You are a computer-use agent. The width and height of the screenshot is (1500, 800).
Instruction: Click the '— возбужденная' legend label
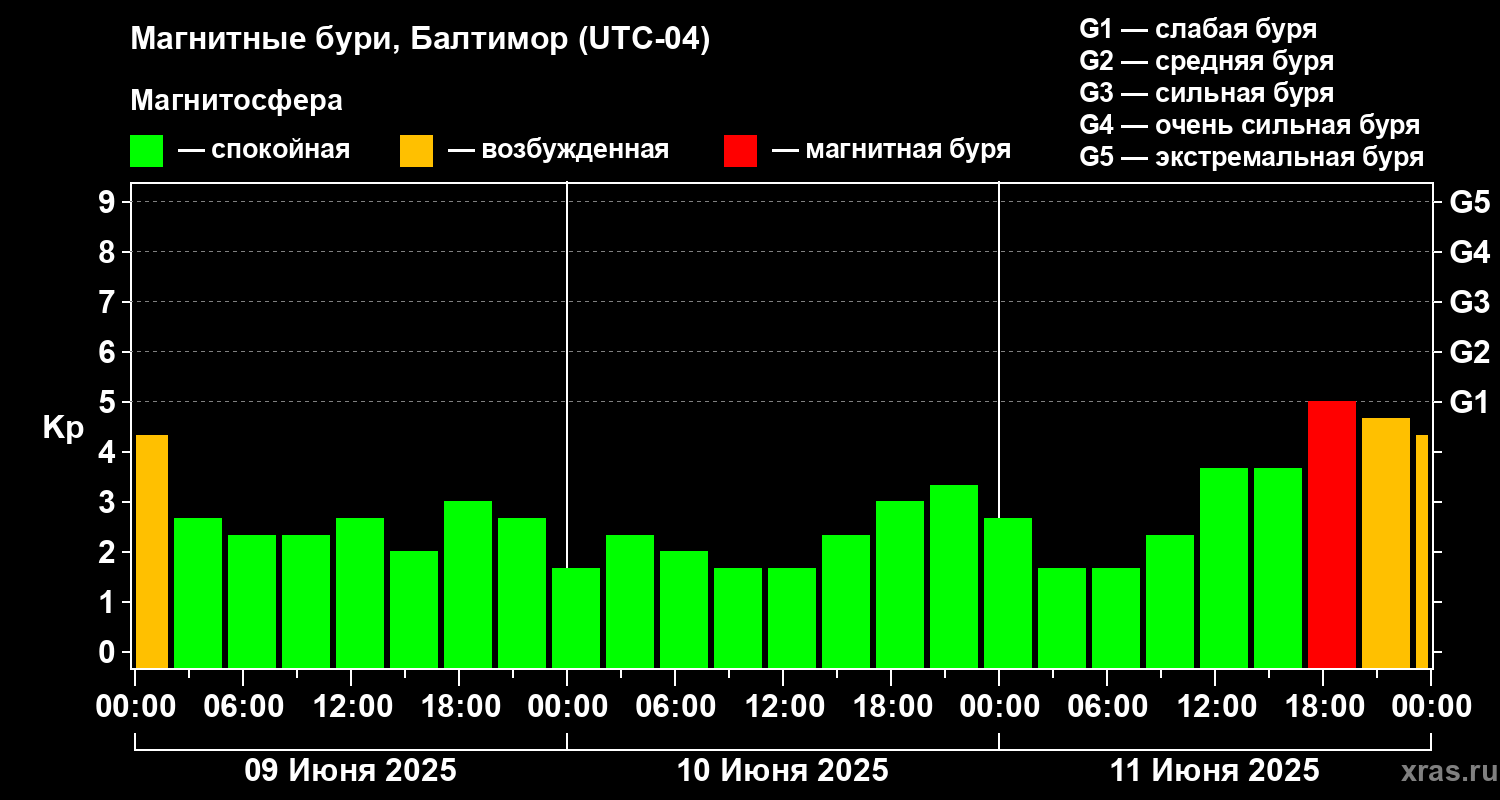click(558, 150)
